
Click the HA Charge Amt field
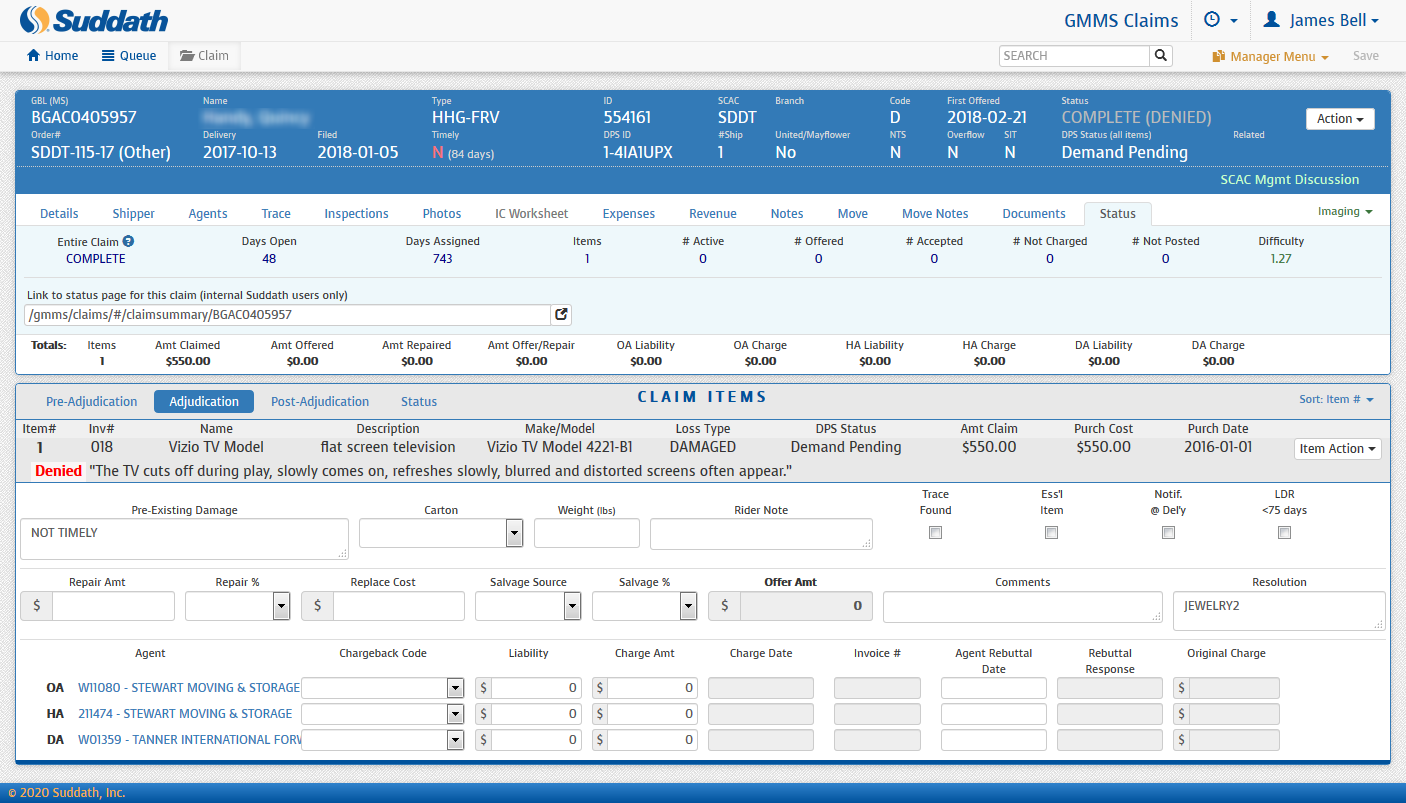point(653,714)
